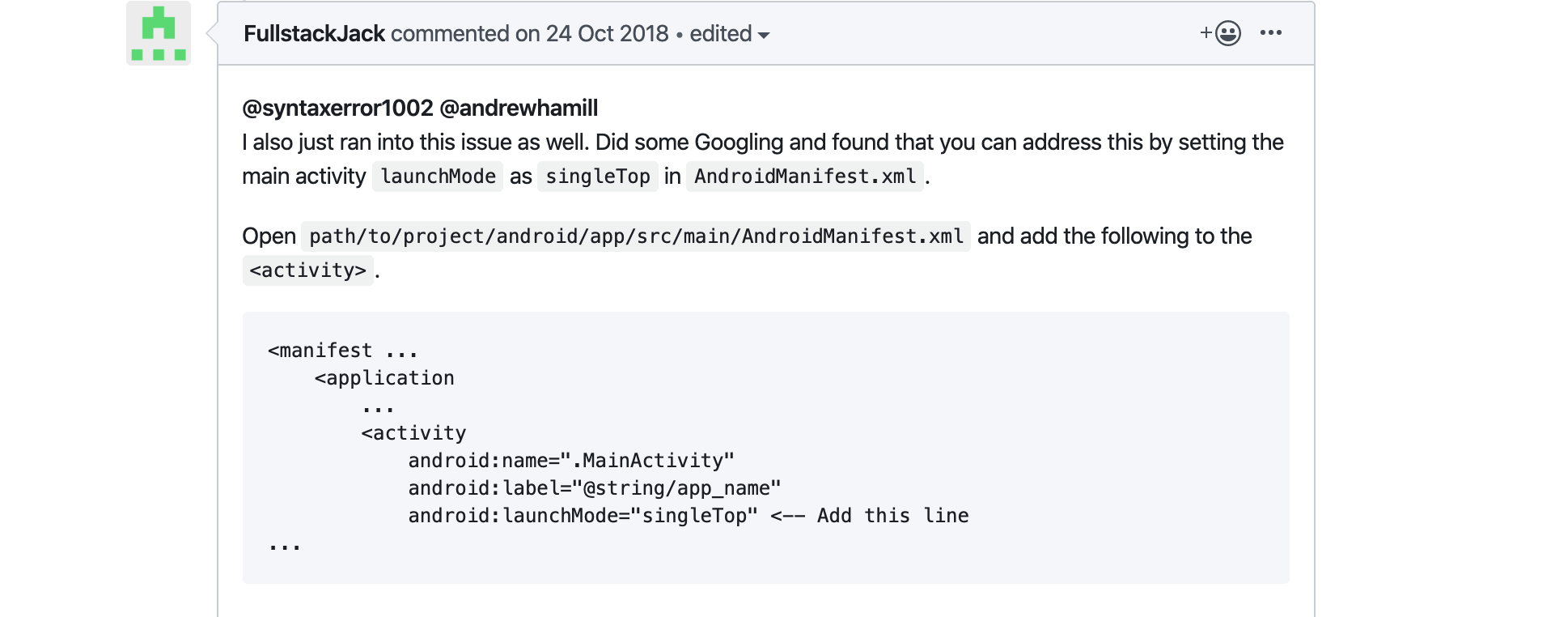Expand the edited history dropdown

tap(729, 34)
